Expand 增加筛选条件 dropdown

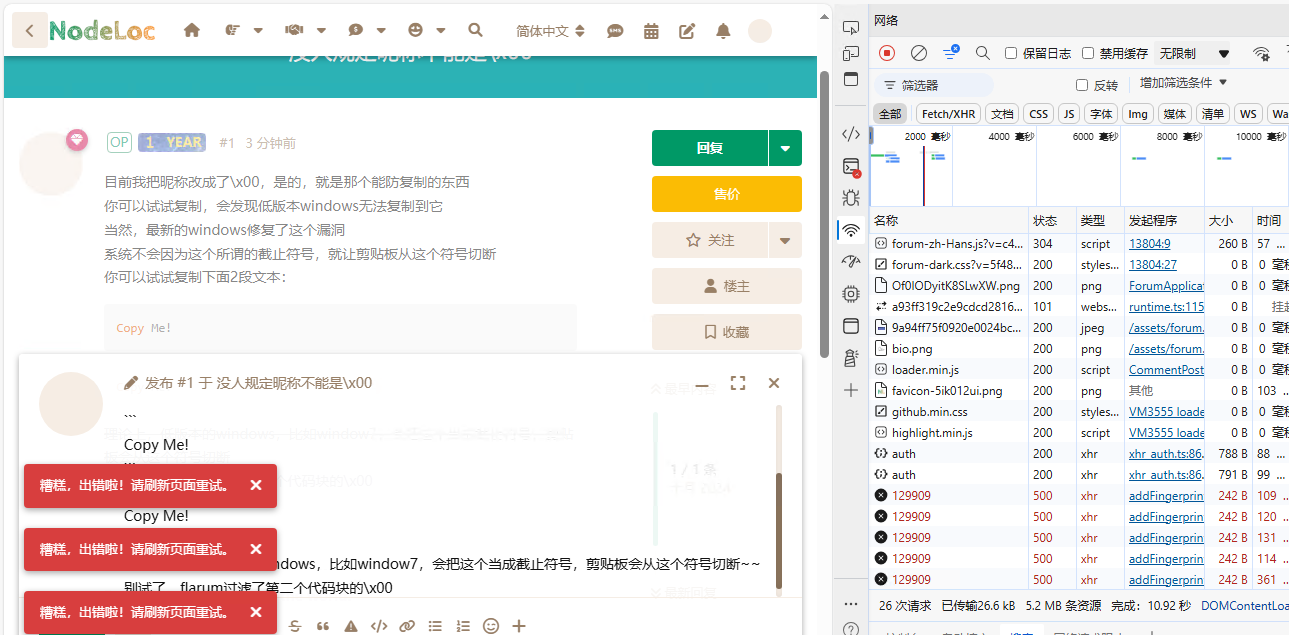coord(1183,83)
